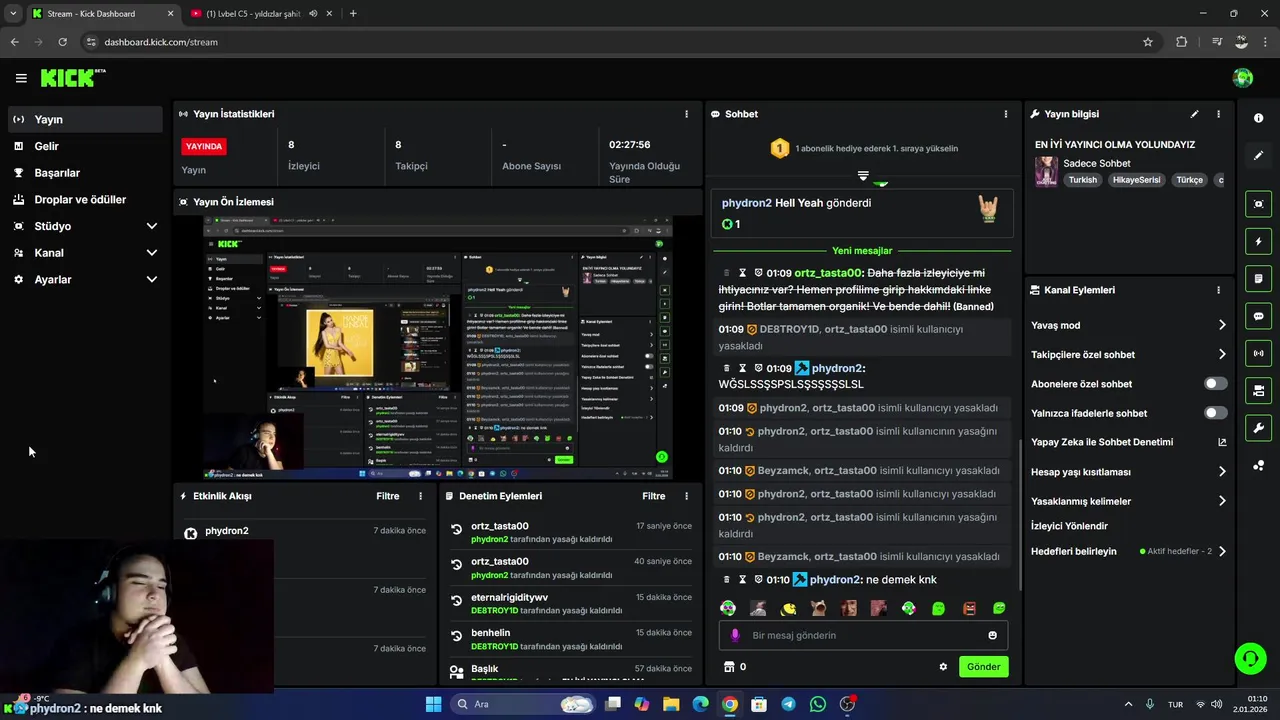The width and height of the screenshot is (1280, 720).
Task: Open Hesap yaşı kısıtlaması options
Action: [x=1129, y=472]
